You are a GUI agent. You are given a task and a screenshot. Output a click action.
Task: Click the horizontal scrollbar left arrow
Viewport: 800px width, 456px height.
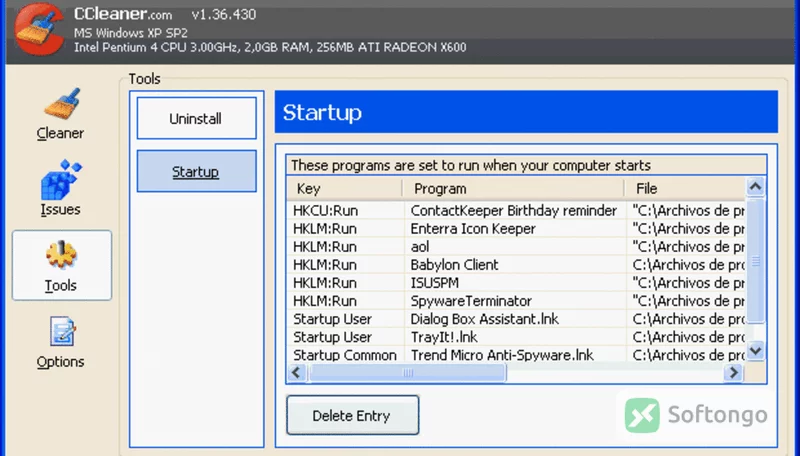[297, 372]
